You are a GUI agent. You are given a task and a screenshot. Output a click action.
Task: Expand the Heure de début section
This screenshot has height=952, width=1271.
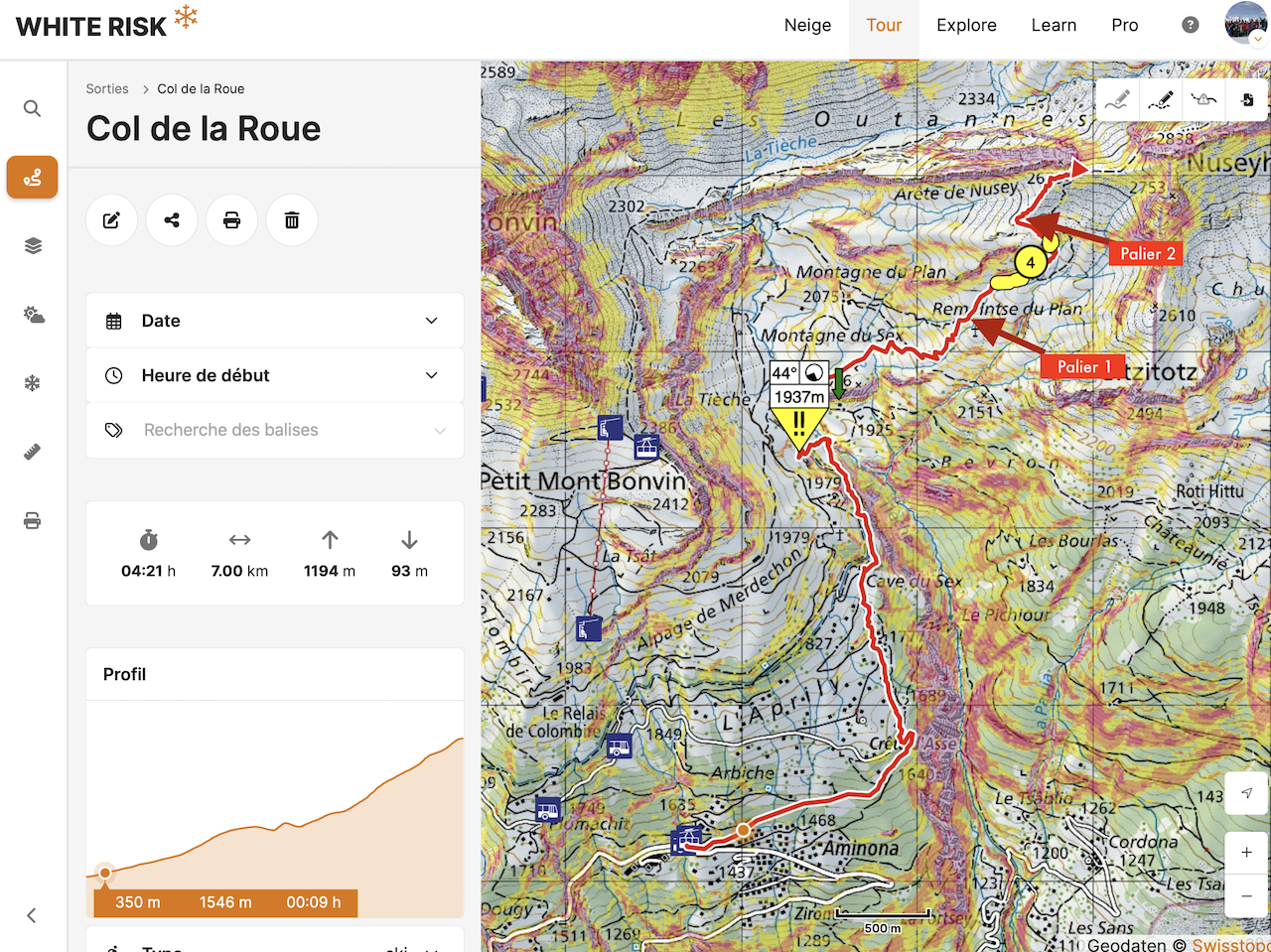tap(274, 375)
